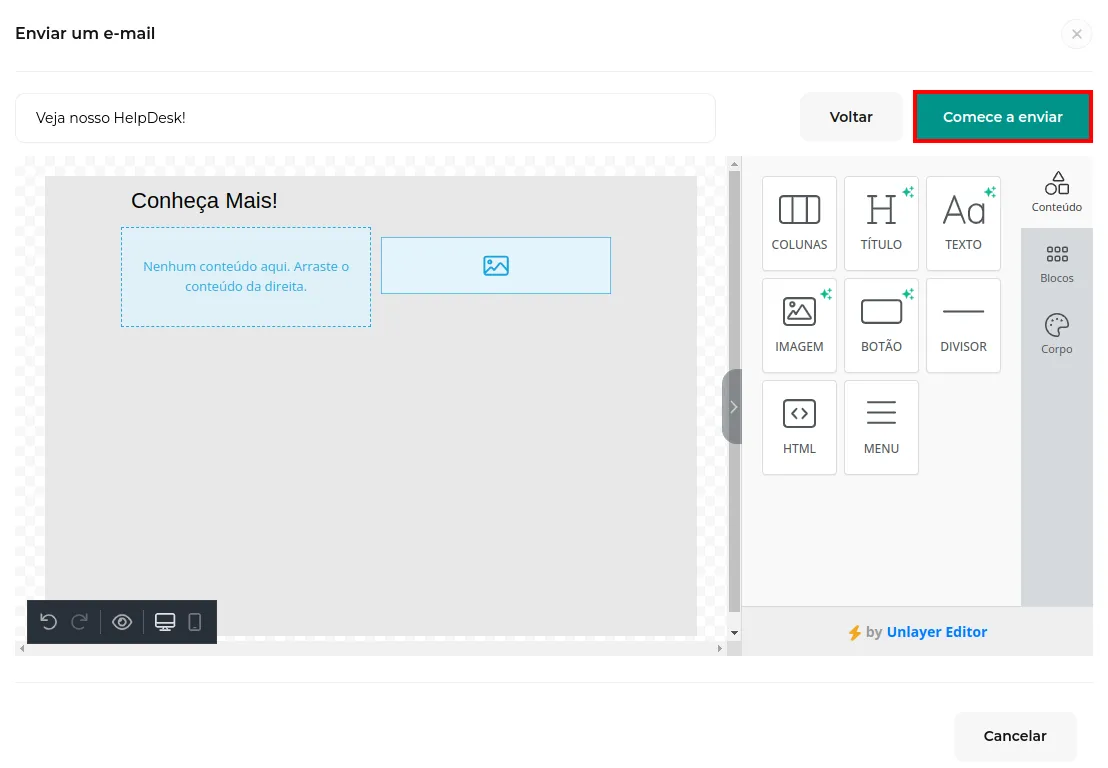The image size is (1108, 768).
Task: Click the canvas horizontal scrollbar left arrow
Action: [22, 648]
